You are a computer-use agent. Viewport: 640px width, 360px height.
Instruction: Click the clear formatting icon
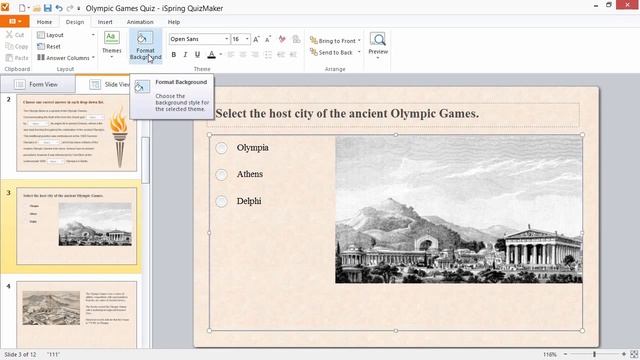[282, 39]
